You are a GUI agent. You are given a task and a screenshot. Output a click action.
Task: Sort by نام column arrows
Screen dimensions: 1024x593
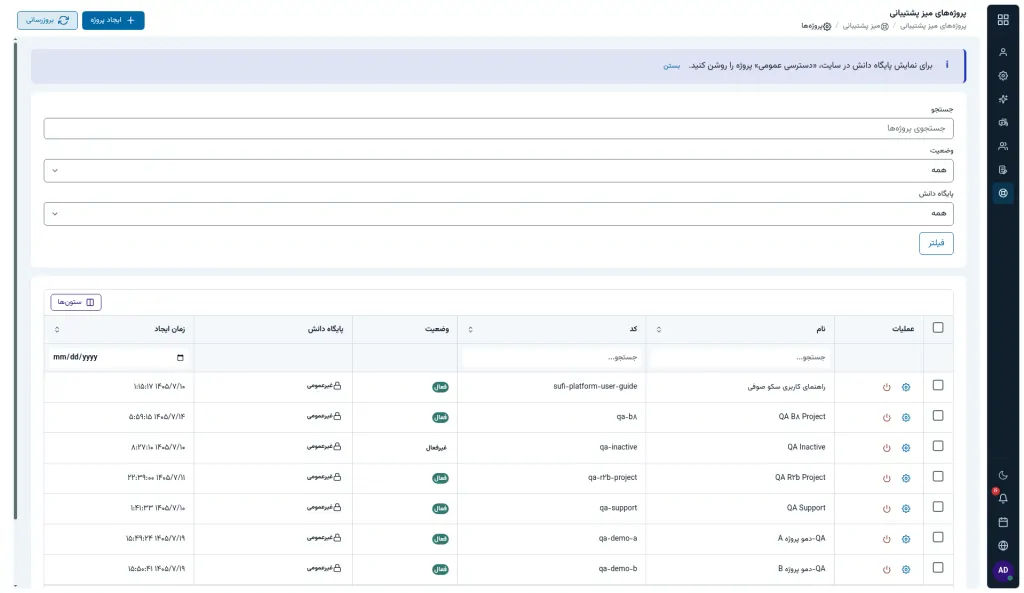(658, 330)
